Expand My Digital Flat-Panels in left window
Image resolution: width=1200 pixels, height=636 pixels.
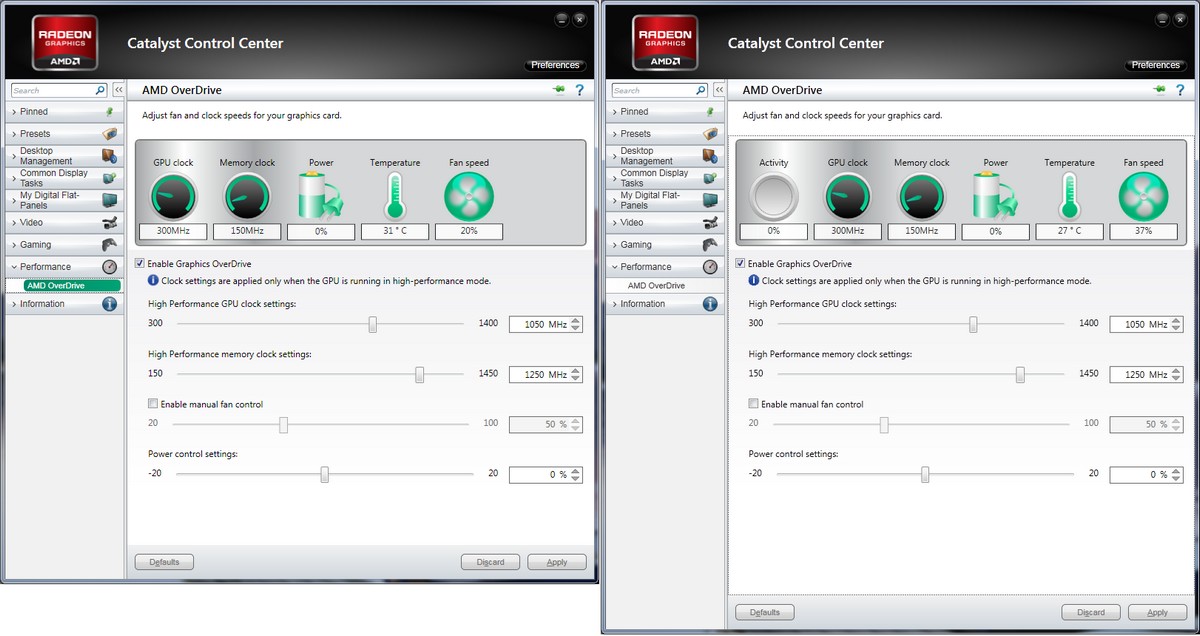[x=64, y=200]
